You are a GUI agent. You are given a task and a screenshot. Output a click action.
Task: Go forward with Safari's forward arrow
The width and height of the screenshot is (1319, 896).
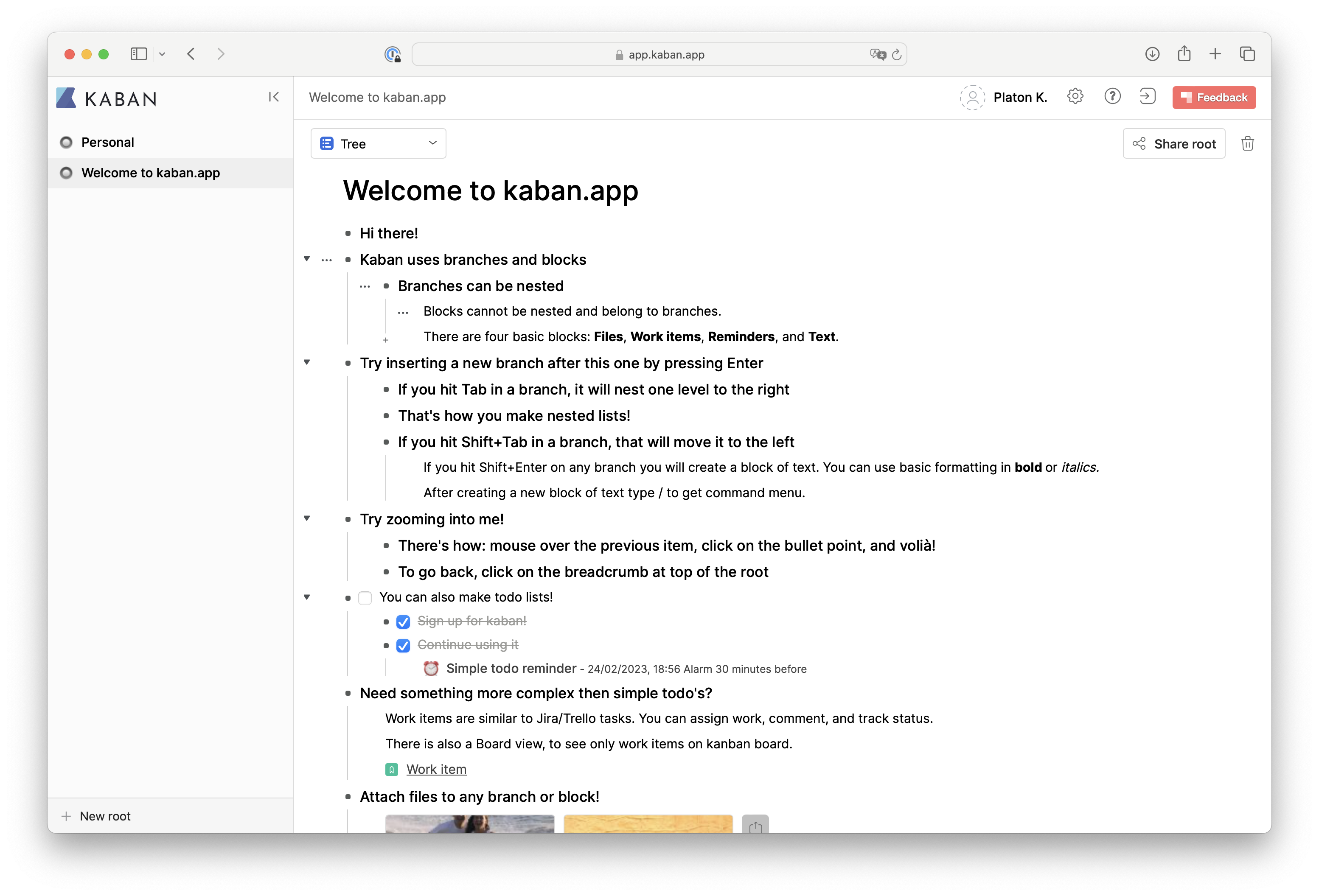click(x=221, y=54)
